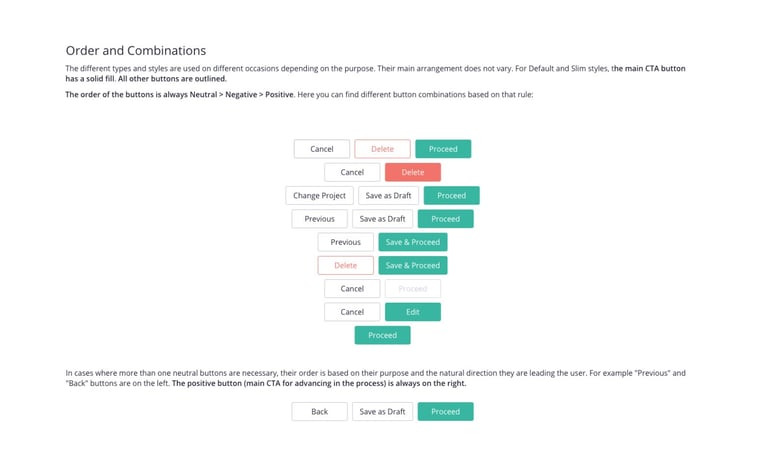Select Save as Draft next to Back
Image resolution: width=768 pixels, height=472 pixels.
382,411
